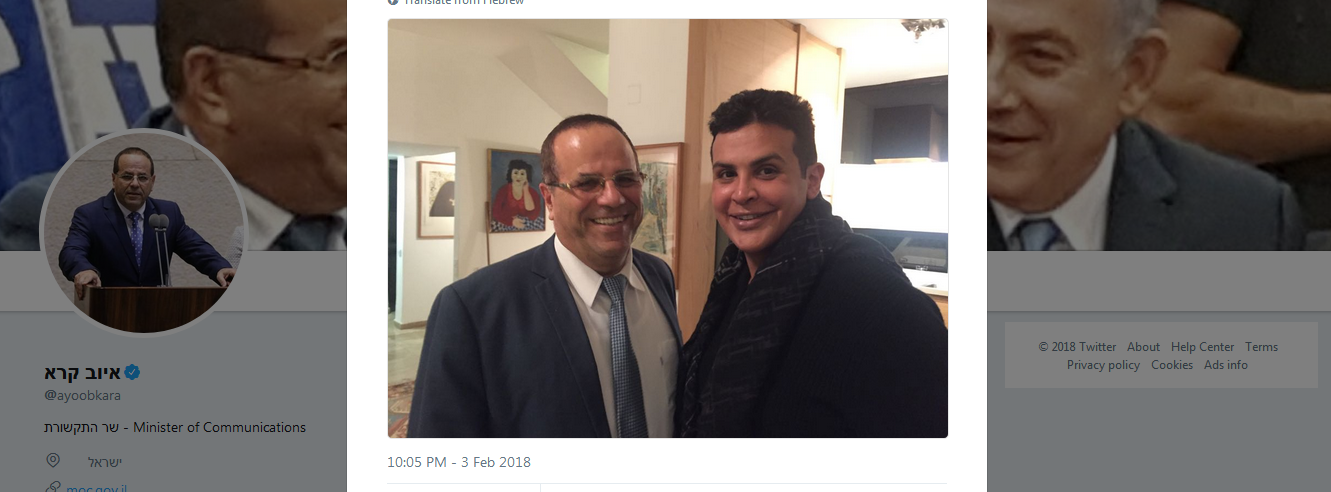Open the Ads info footer link
The height and width of the screenshot is (492, 1331).
pos(1226,365)
